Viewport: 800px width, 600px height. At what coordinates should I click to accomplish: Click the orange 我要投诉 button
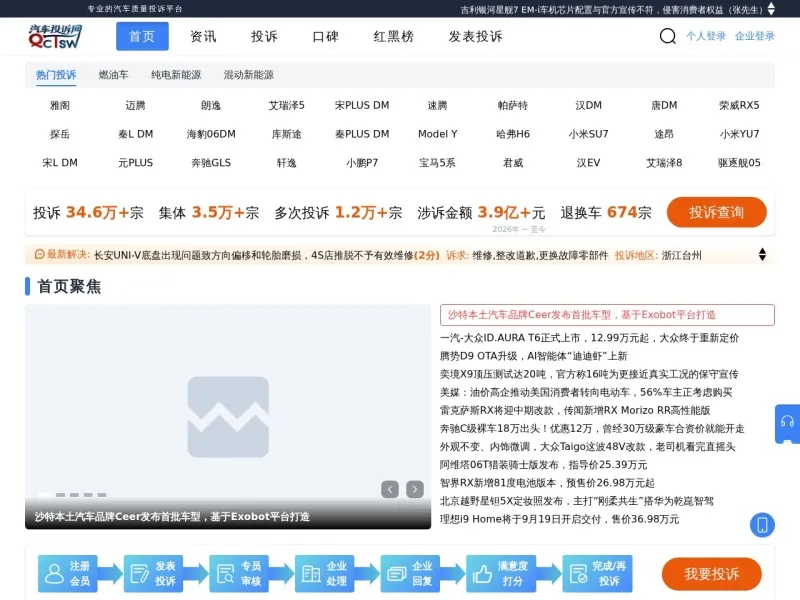[712, 574]
